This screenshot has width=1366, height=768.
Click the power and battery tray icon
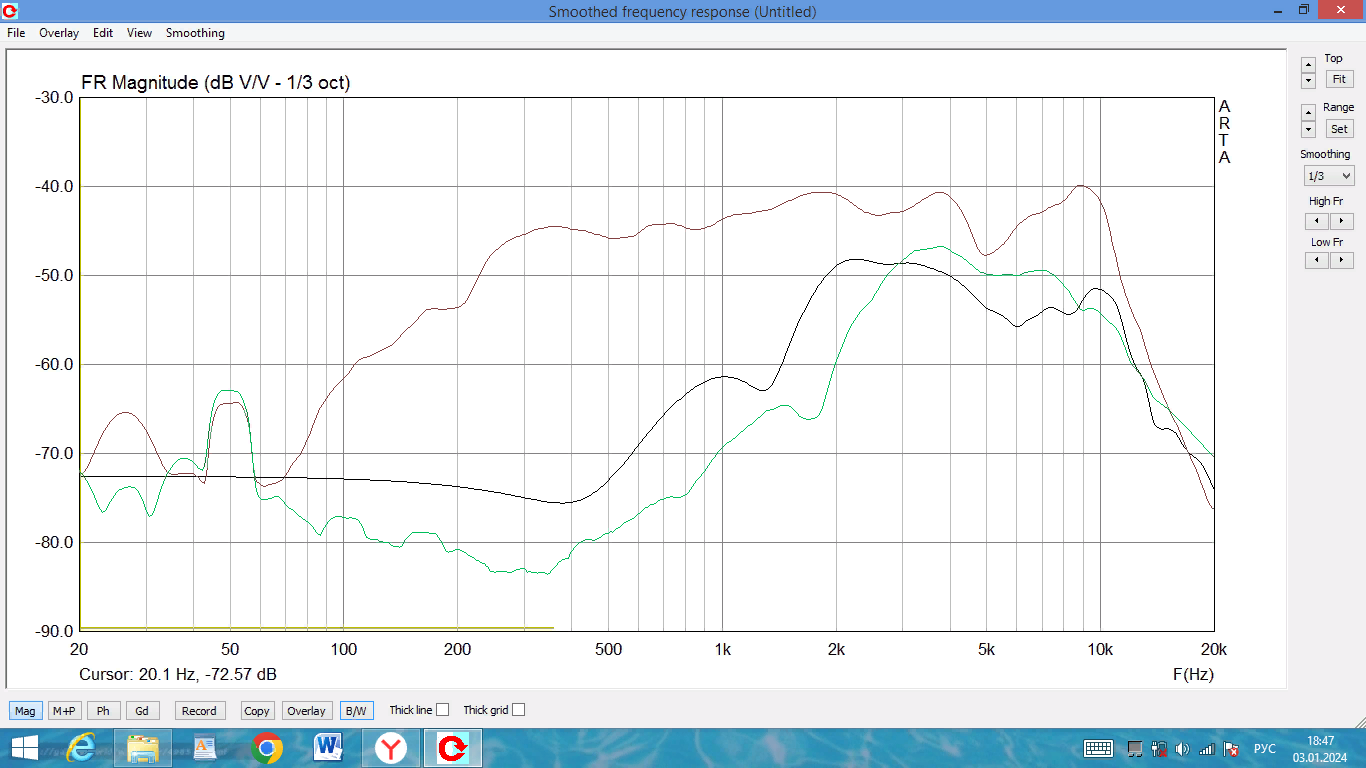(1159, 748)
